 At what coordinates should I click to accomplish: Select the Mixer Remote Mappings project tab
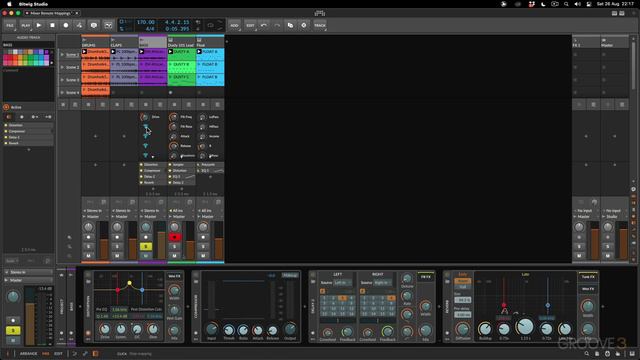(51, 13)
